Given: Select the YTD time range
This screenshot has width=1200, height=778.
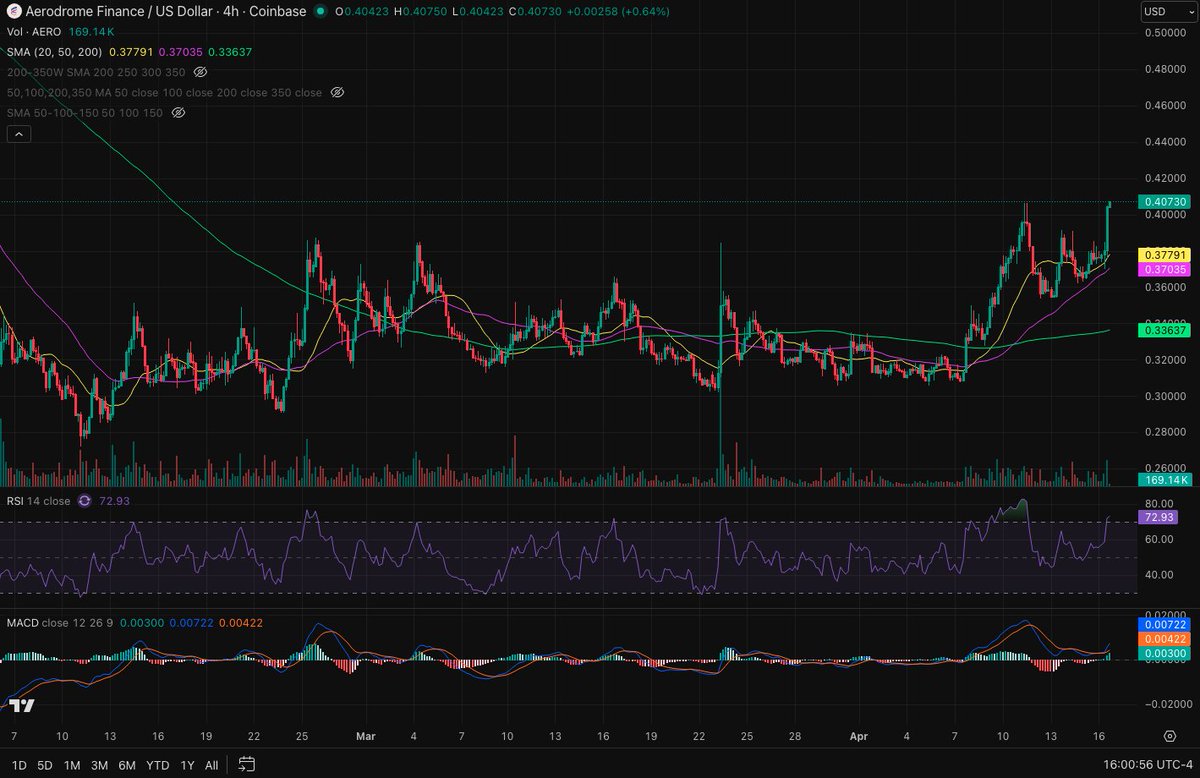Looking at the screenshot, I should coord(157,765).
